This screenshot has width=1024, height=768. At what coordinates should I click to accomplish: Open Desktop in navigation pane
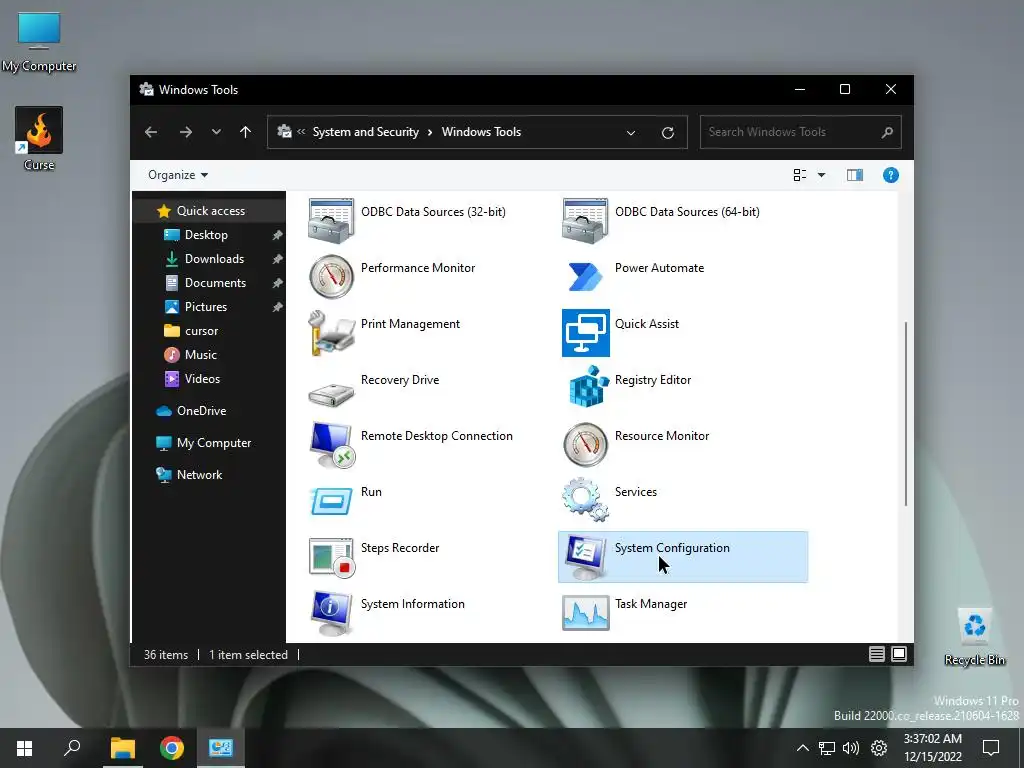click(210, 235)
